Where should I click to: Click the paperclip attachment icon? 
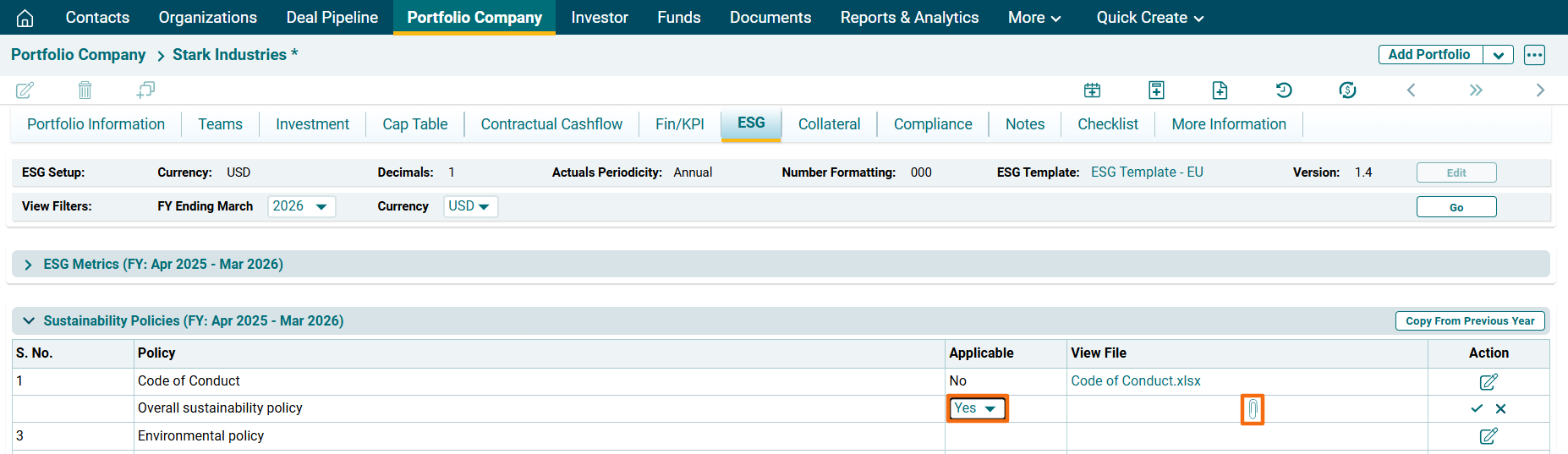(1253, 410)
